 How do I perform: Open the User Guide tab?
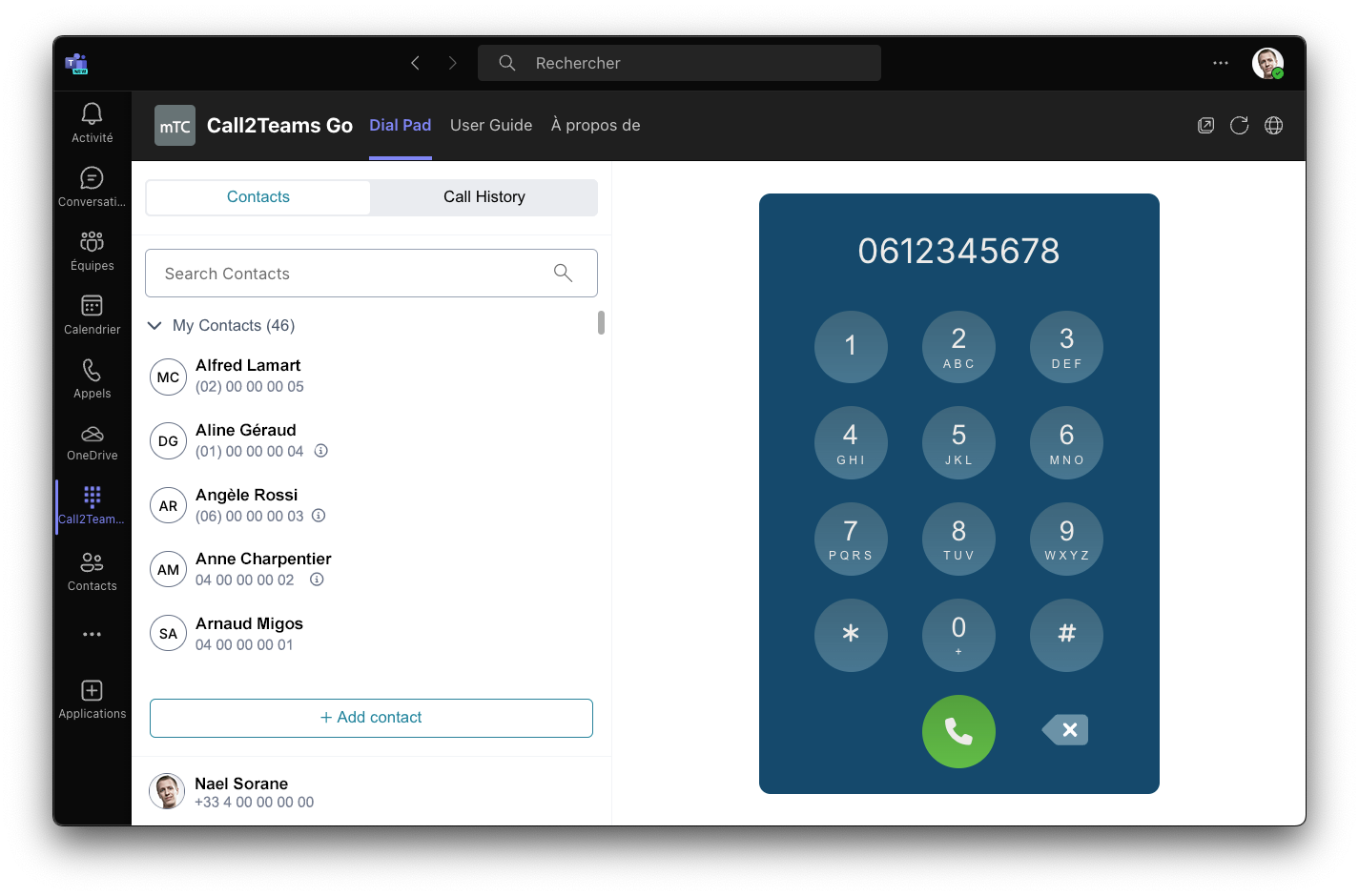point(491,125)
